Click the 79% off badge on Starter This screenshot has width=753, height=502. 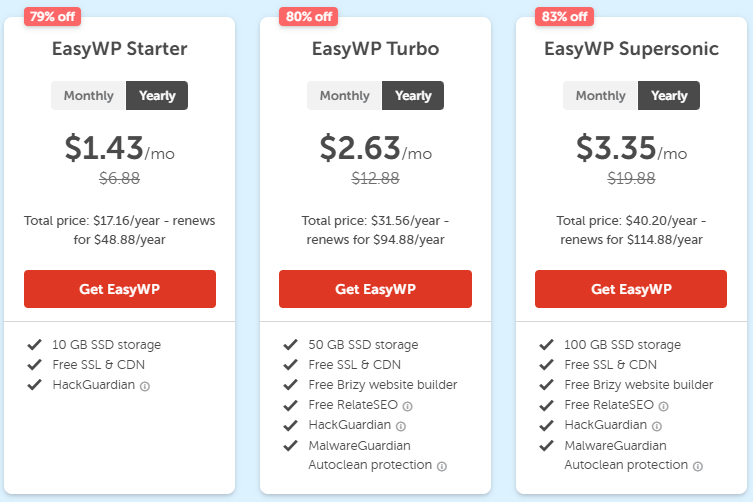tap(53, 15)
